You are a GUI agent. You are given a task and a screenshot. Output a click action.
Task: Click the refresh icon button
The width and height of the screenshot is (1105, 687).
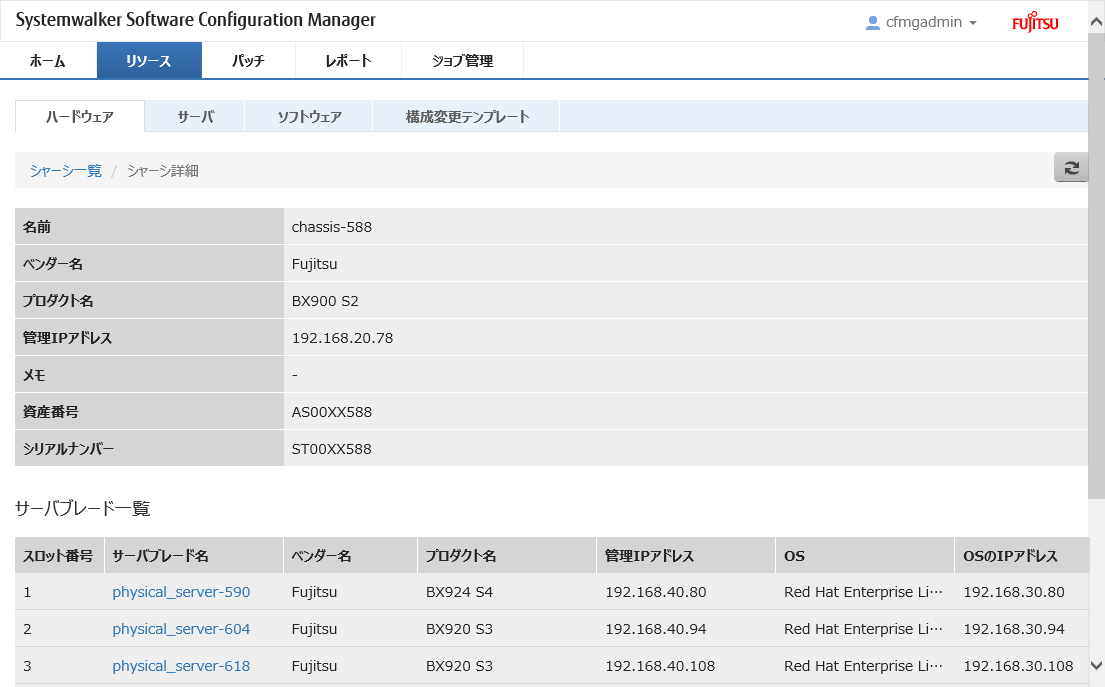(x=1071, y=168)
